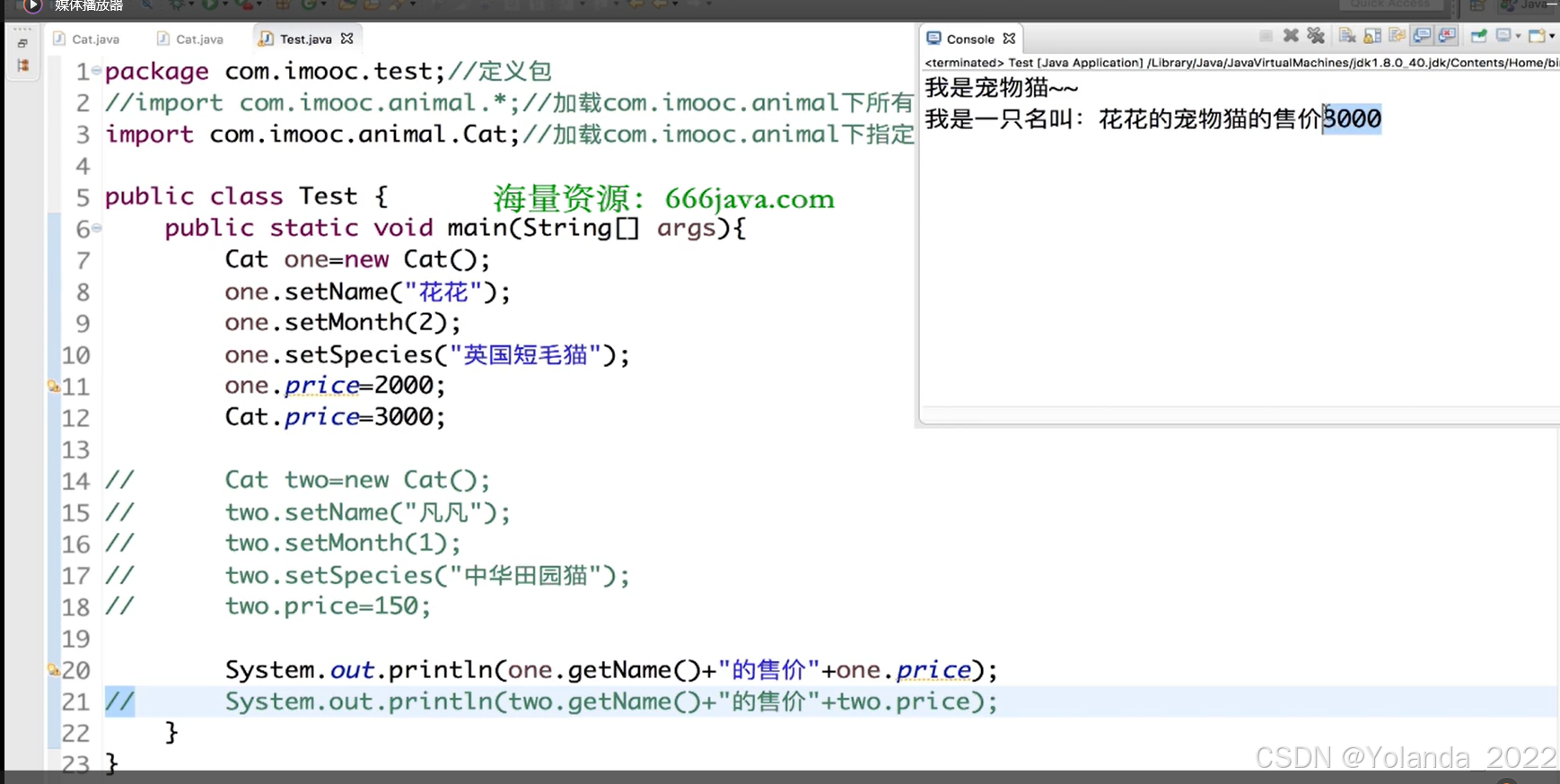Click "Cat one=new Cat();" on line 7
This screenshot has height=784, width=1560.
click(x=357, y=259)
